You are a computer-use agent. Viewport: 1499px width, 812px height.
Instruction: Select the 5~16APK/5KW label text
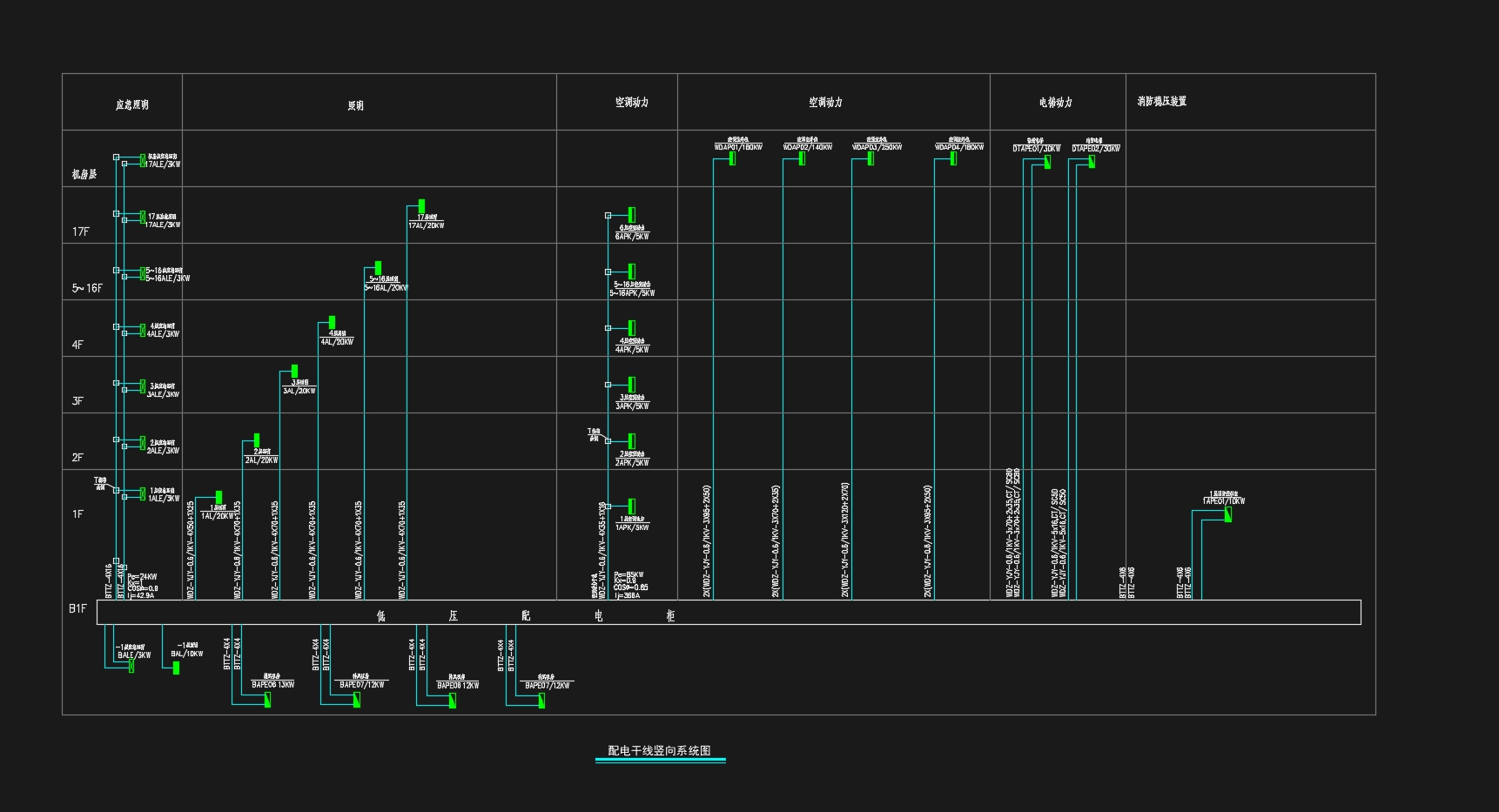point(633,293)
